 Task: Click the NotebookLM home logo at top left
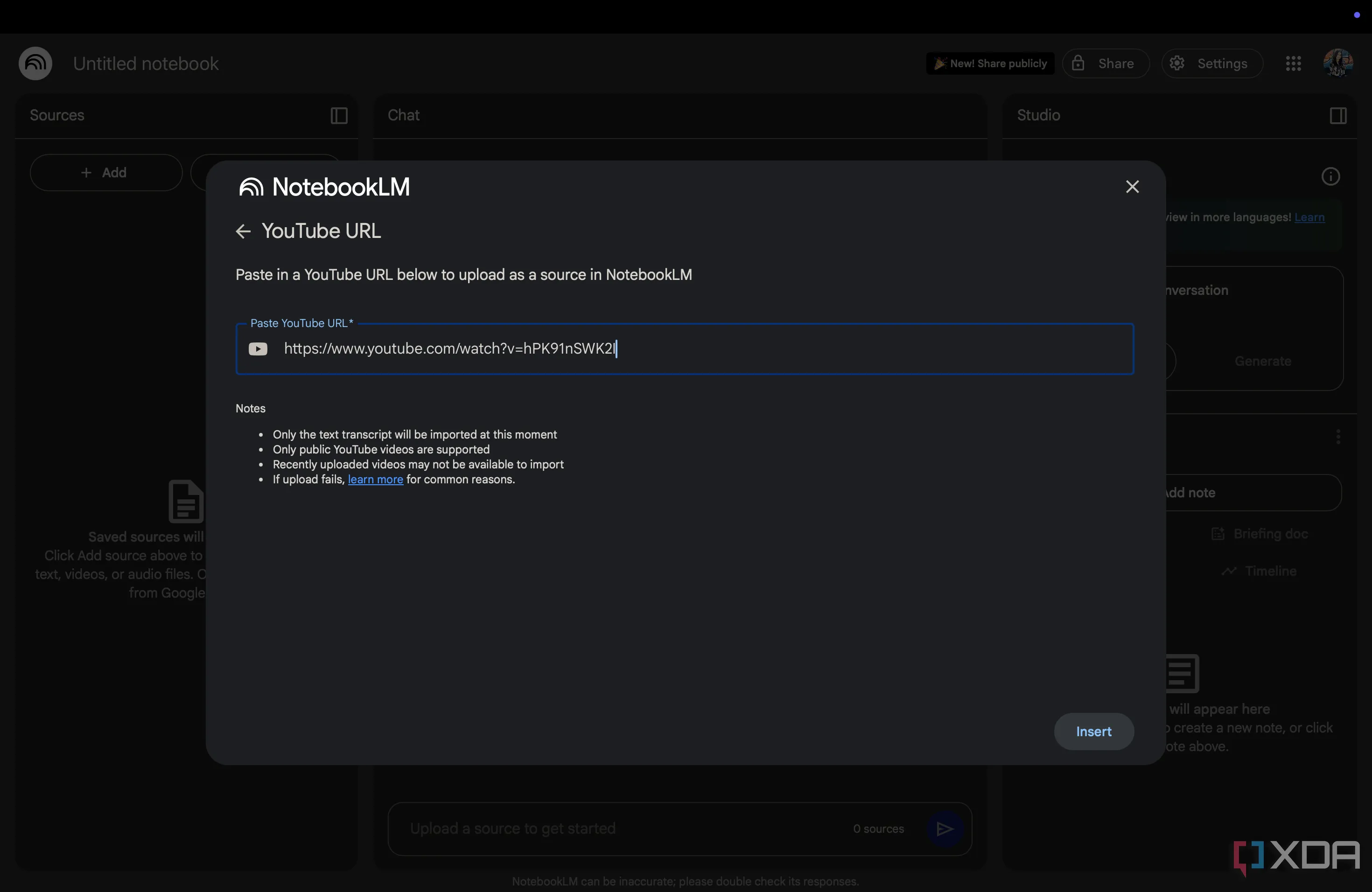(35, 63)
